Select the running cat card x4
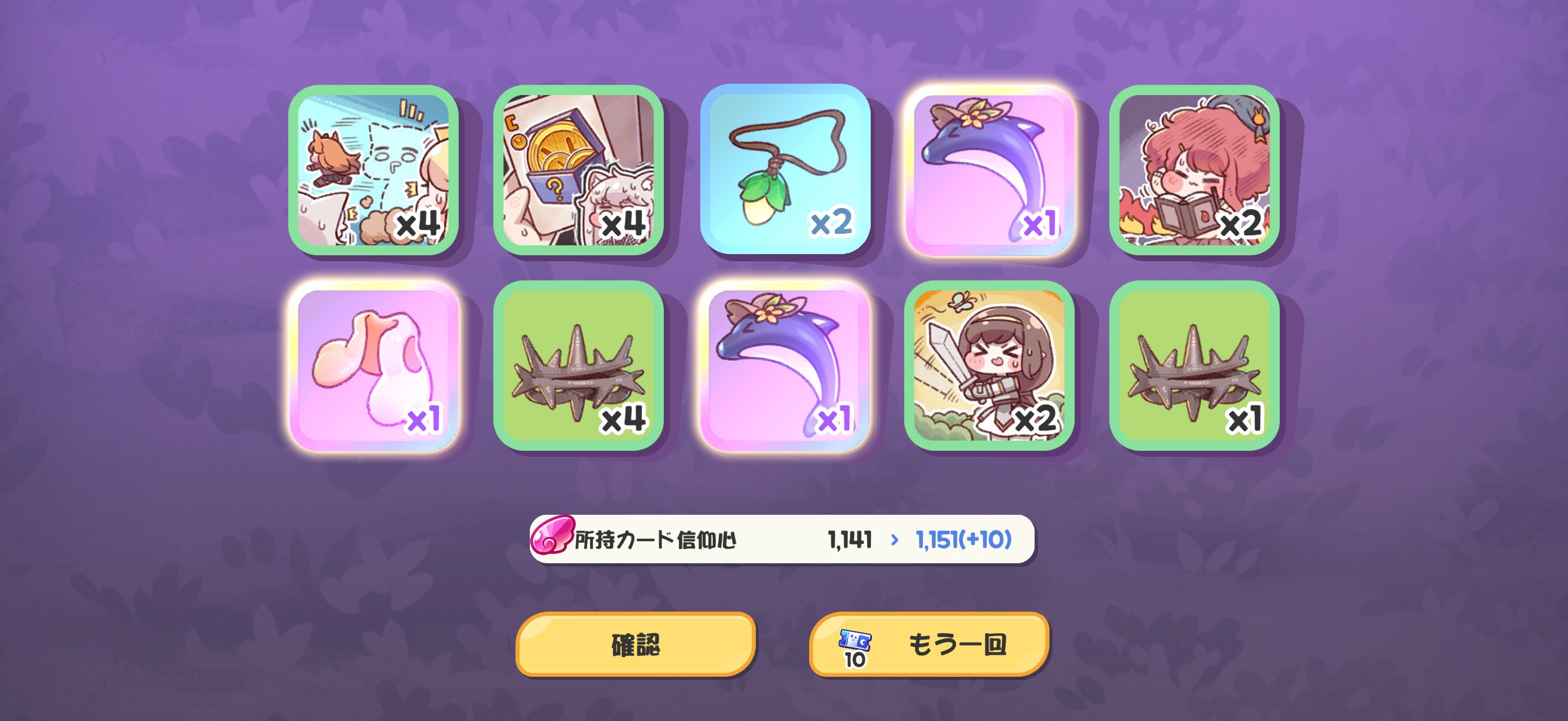The width and height of the screenshot is (1568, 721). tap(373, 170)
